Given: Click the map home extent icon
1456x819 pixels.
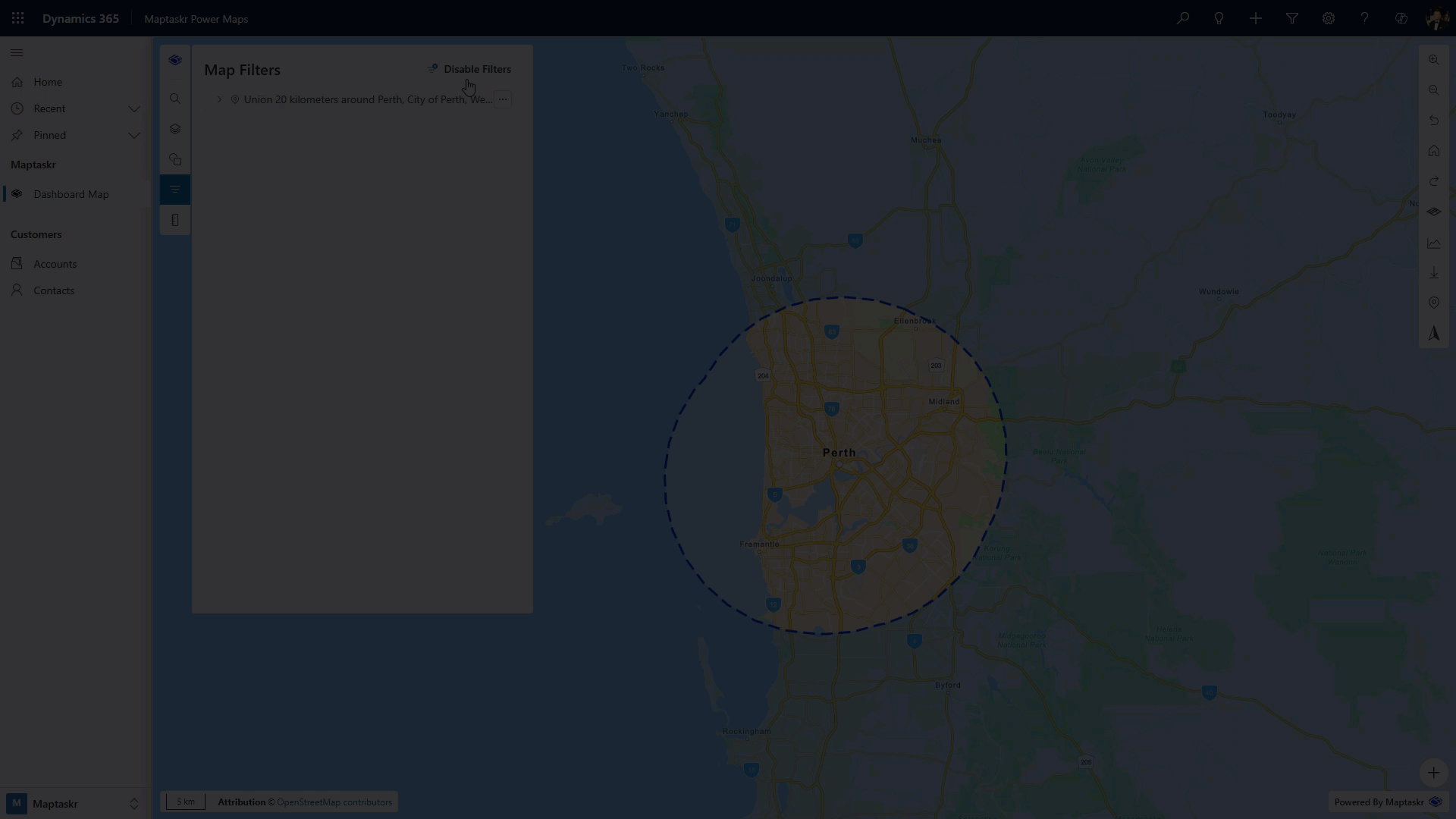Looking at the screenshot, I should [1433, 151].
